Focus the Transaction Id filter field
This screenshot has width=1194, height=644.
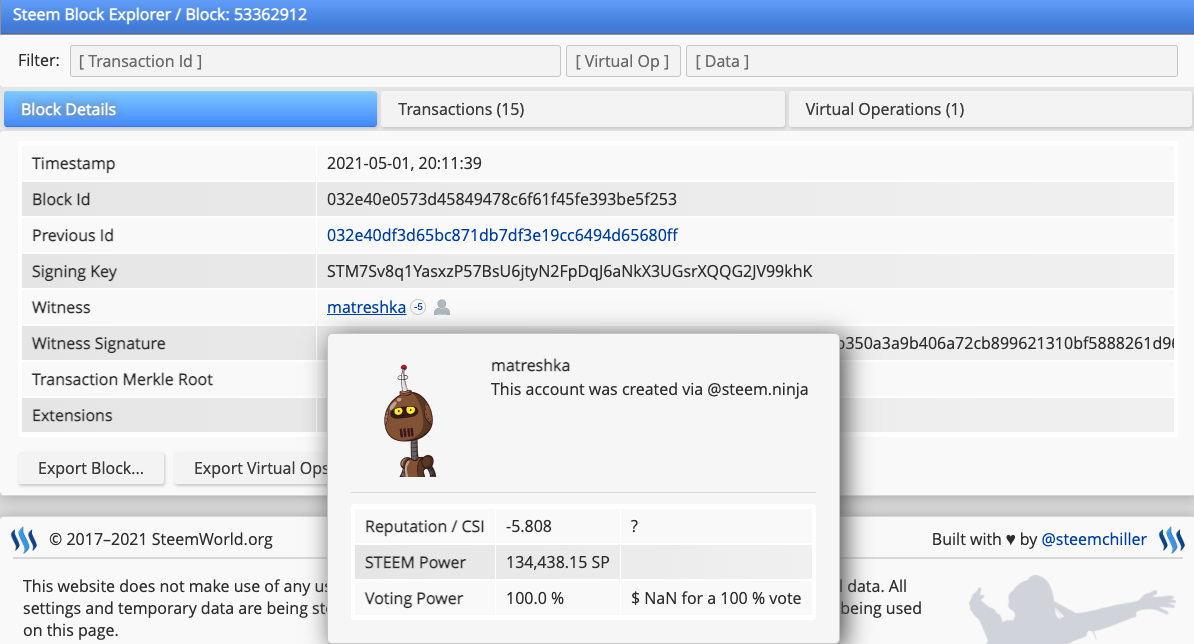315,61
